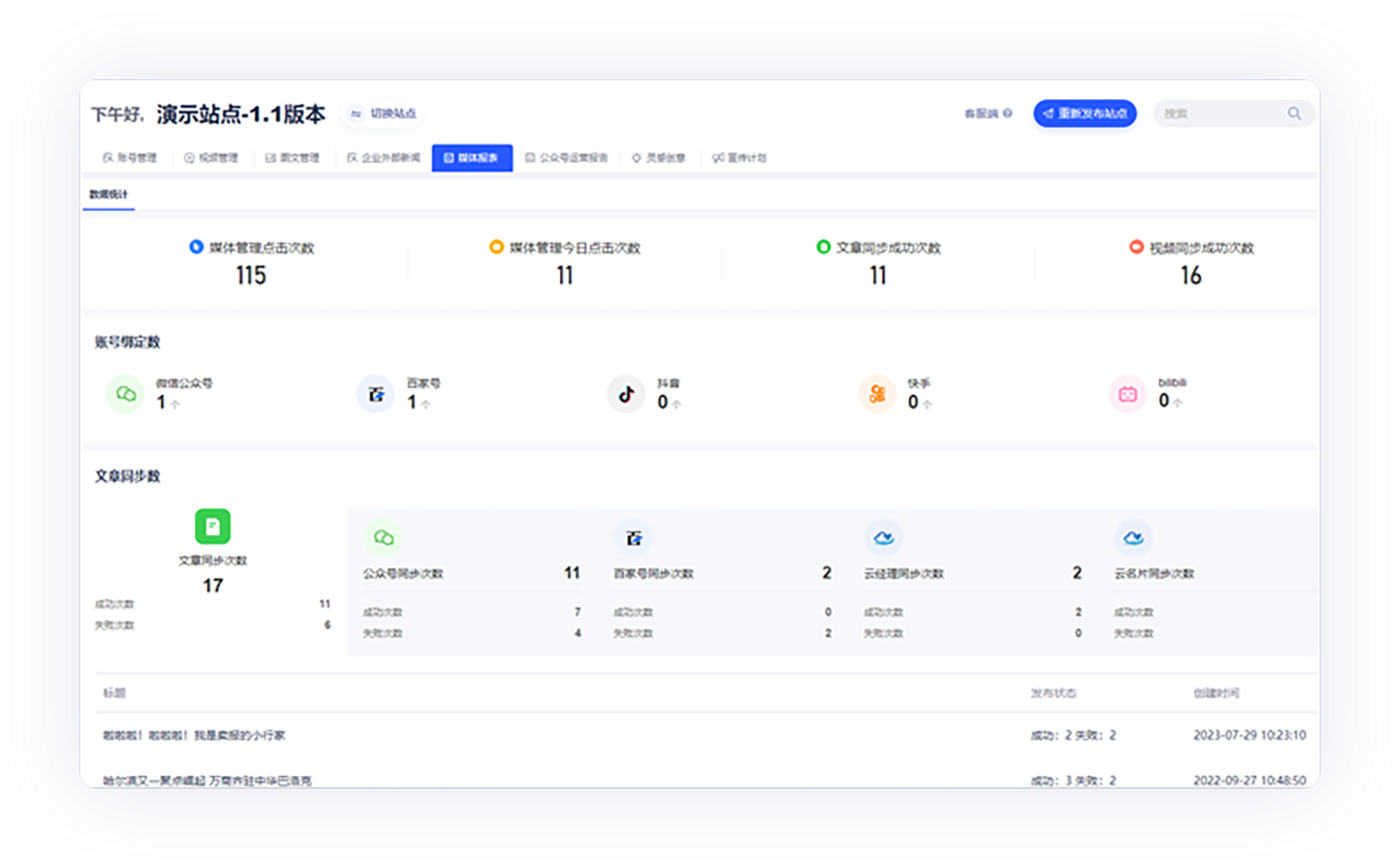Click the 切换站点 switch site button
This screenshot has width=1400, height=868.
pos(384,113)
